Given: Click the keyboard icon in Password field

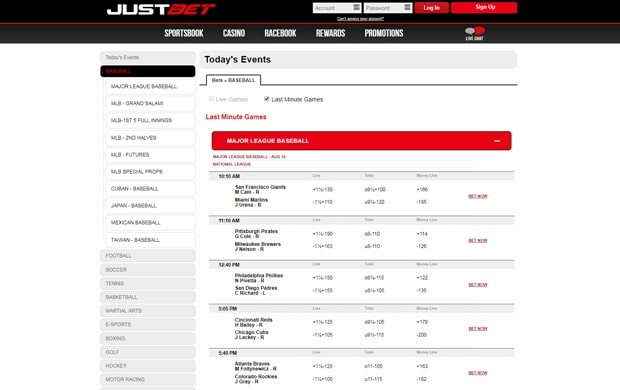Looking at the screenshot, I should point(407,8).
